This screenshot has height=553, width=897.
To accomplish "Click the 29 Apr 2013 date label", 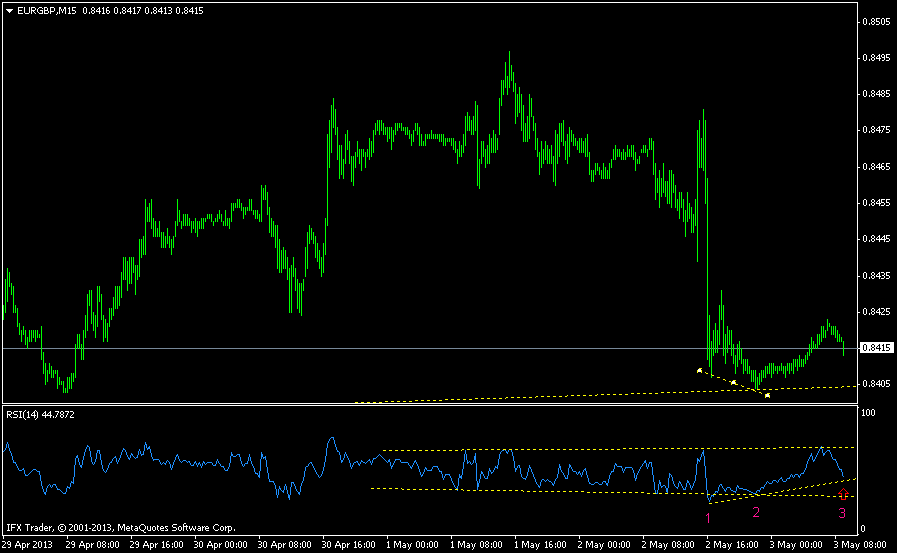I will (x=27, y=545).
